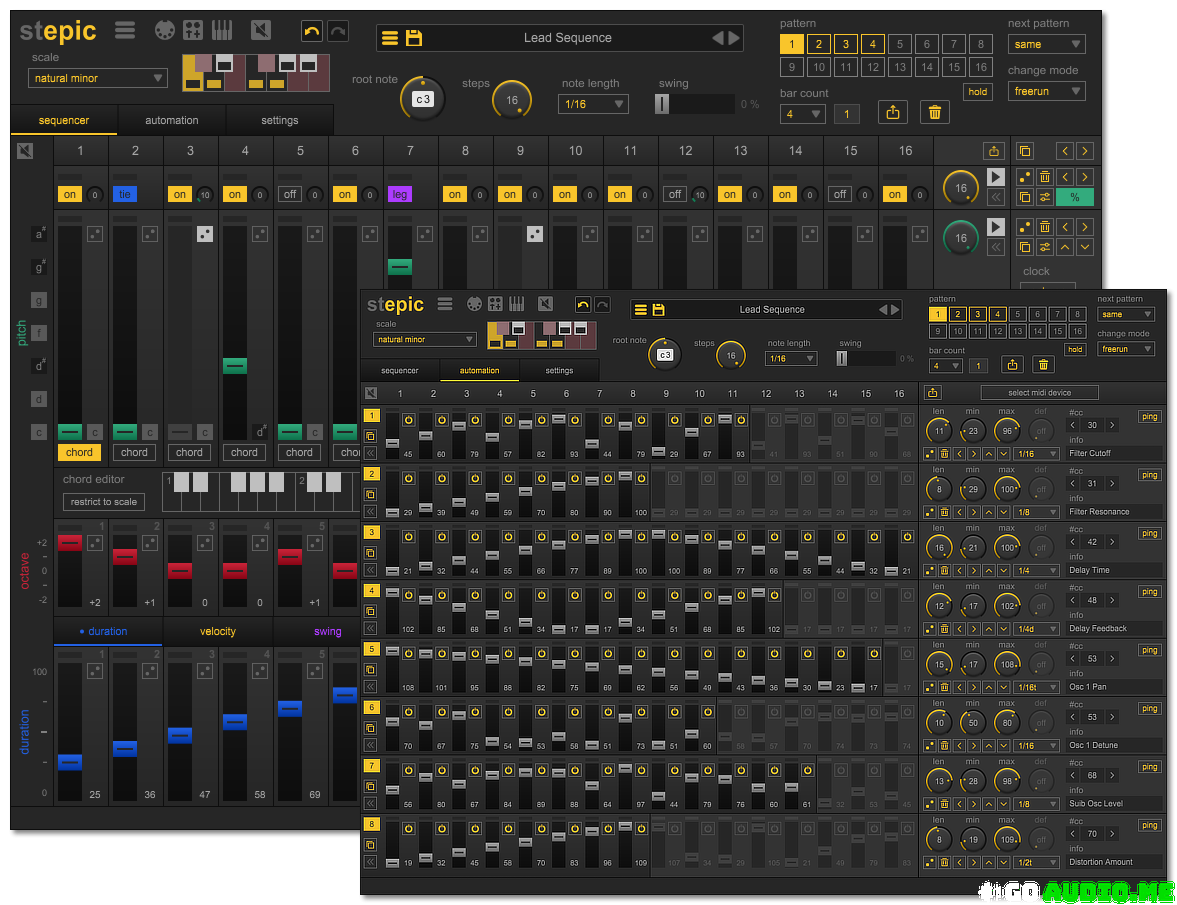Open MIDI connector settings in back window toolbar
This screenshot has width=1177, height=905.
click(x=164, y=31)
